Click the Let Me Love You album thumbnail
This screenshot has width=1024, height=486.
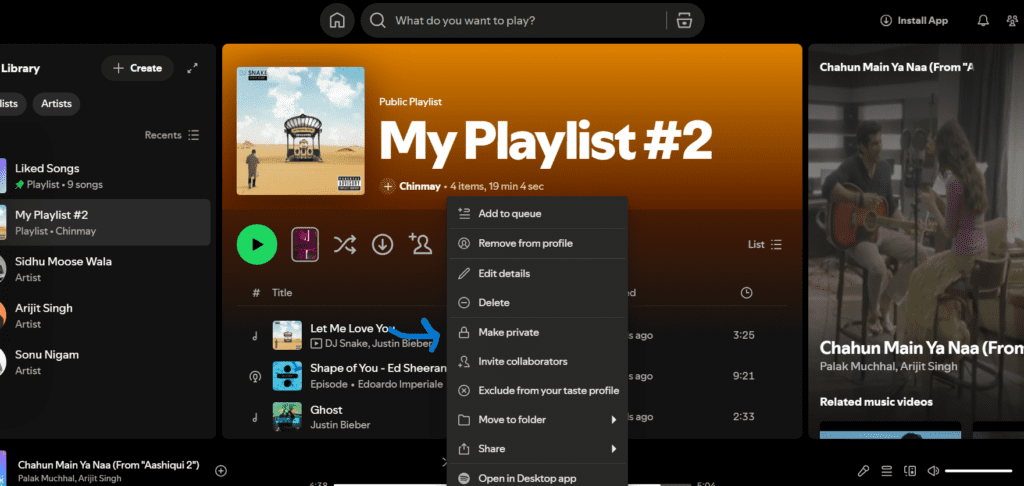pyautogui.click(x=287, y=335)
